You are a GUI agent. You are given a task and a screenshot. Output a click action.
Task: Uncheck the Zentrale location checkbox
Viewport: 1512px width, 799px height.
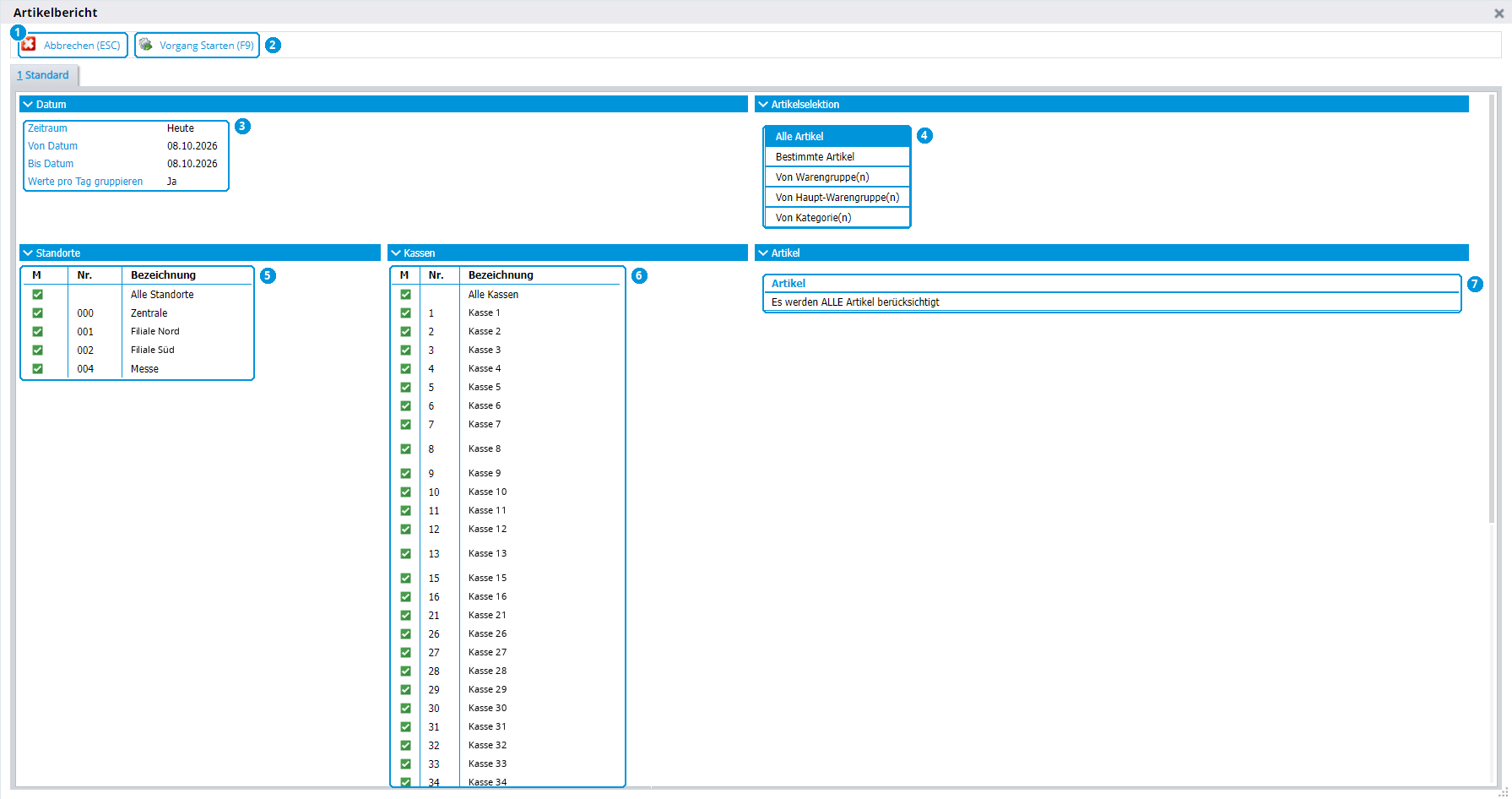click(x=37, y=313)
